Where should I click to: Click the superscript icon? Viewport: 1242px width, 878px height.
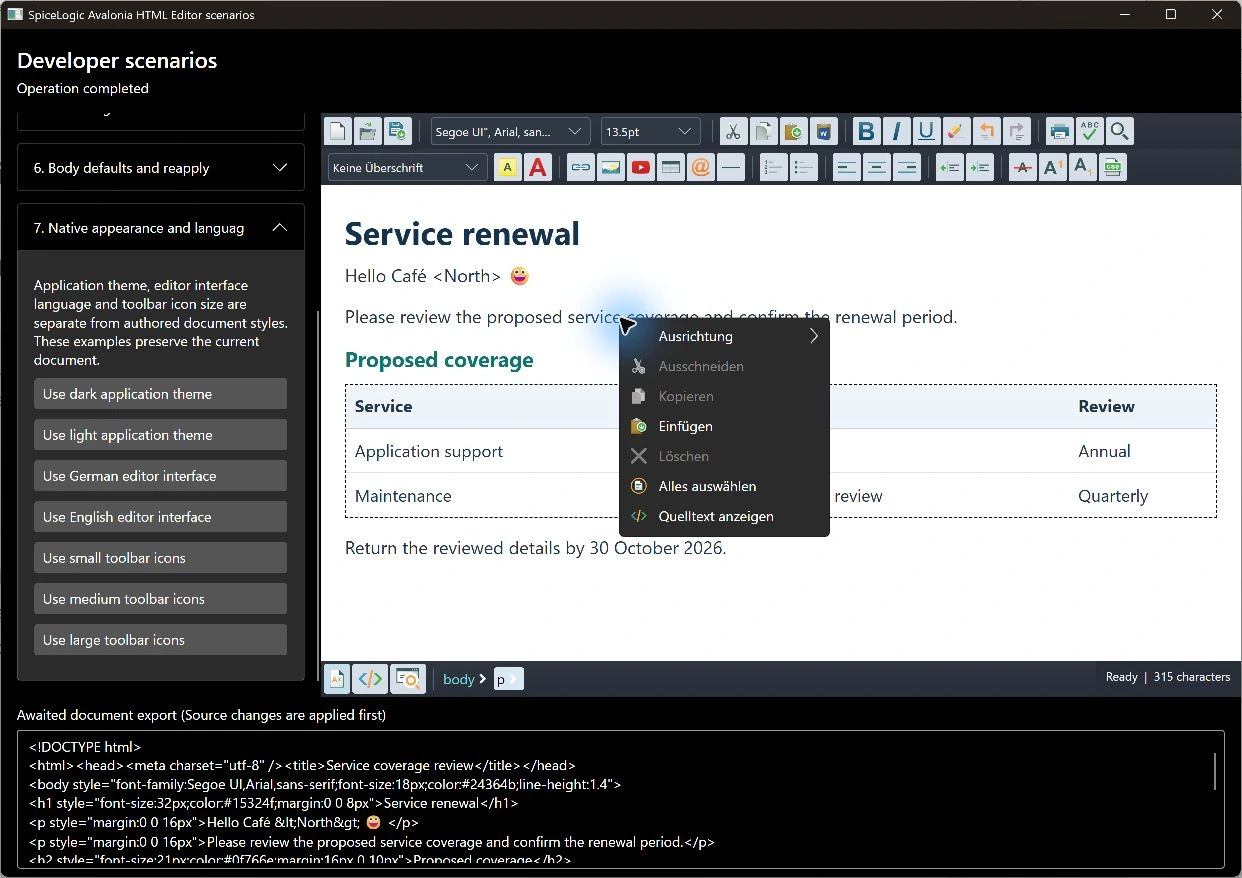point(1053,168)
